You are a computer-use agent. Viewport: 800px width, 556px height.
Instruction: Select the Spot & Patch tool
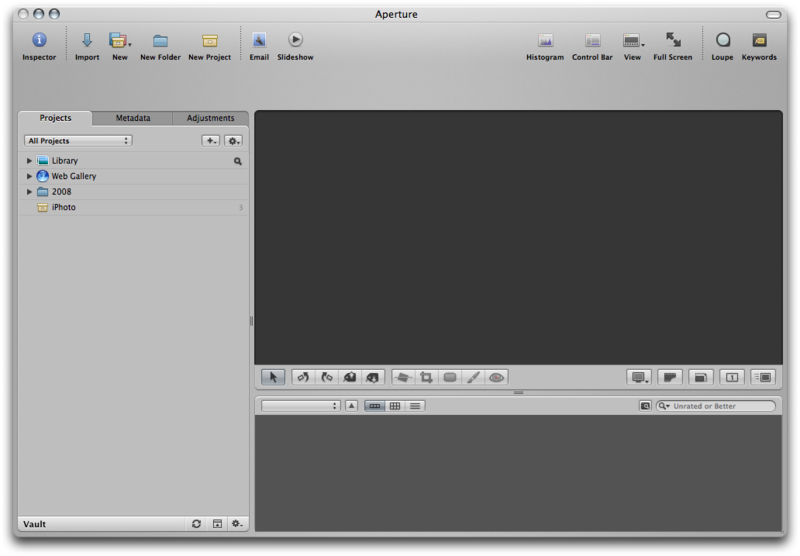(449, 377)
